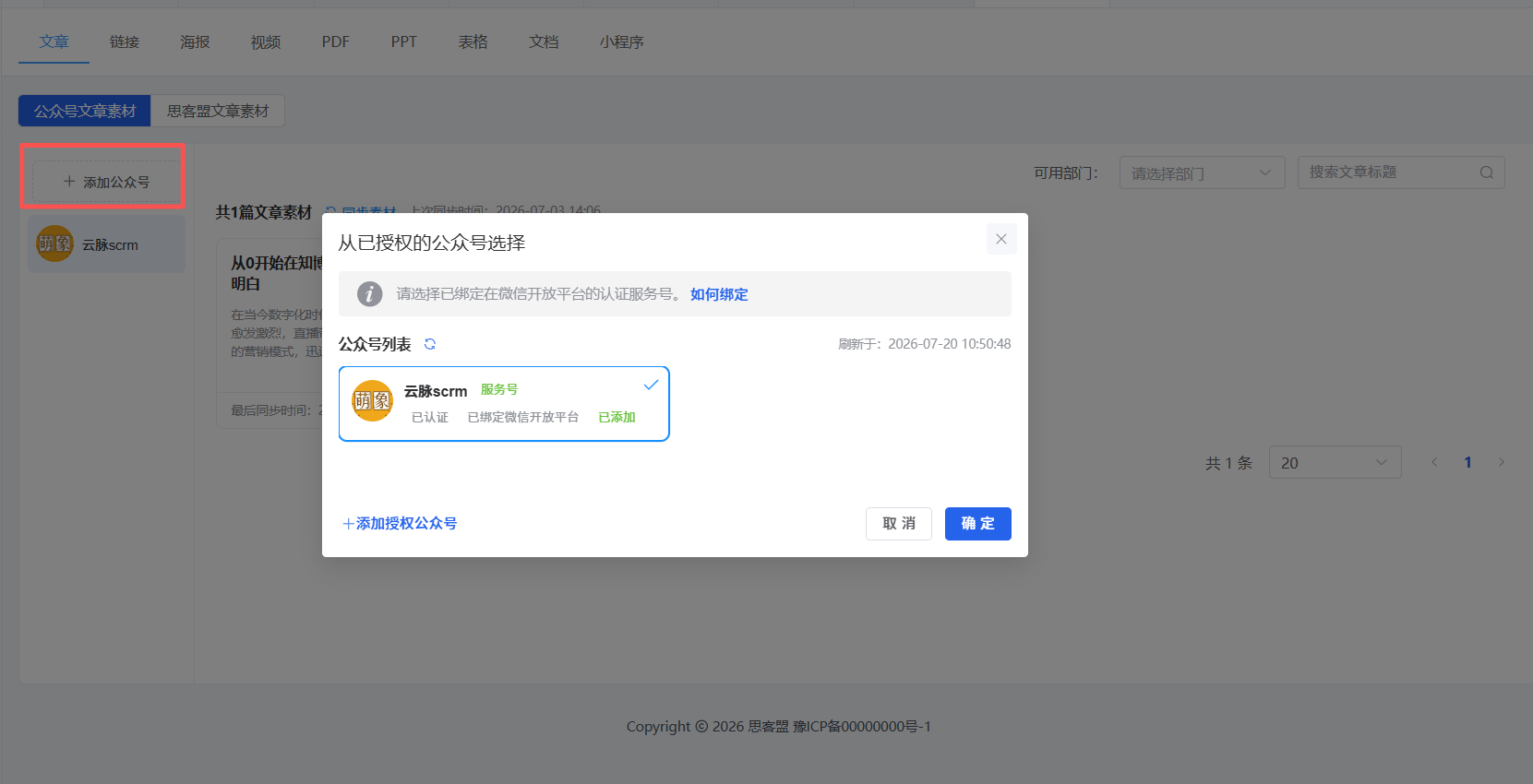Open the page size dropdown showing 20
This screenshot has width=1533, height=784.
click(x=1335, y=462)
